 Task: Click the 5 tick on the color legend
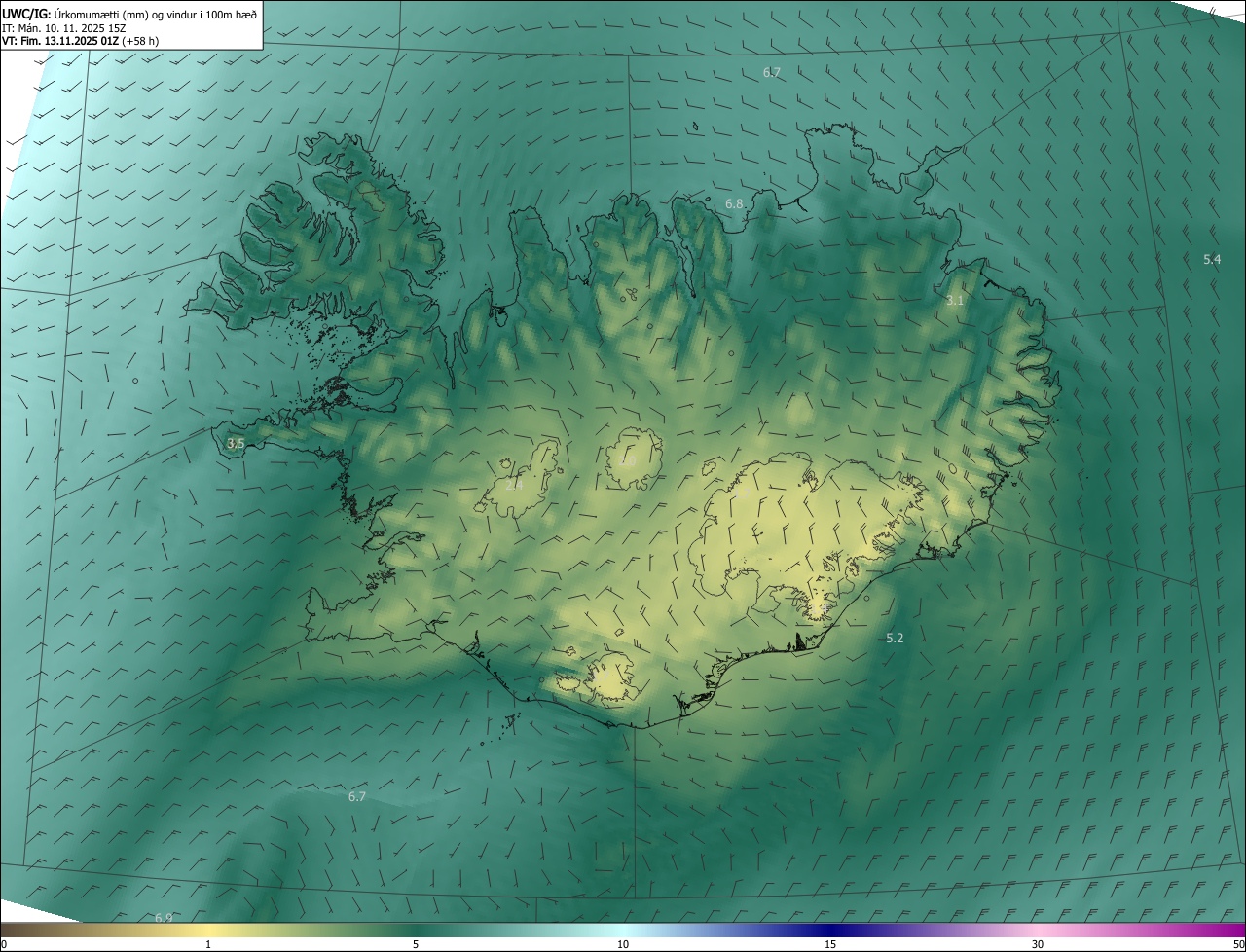[416, 944]
